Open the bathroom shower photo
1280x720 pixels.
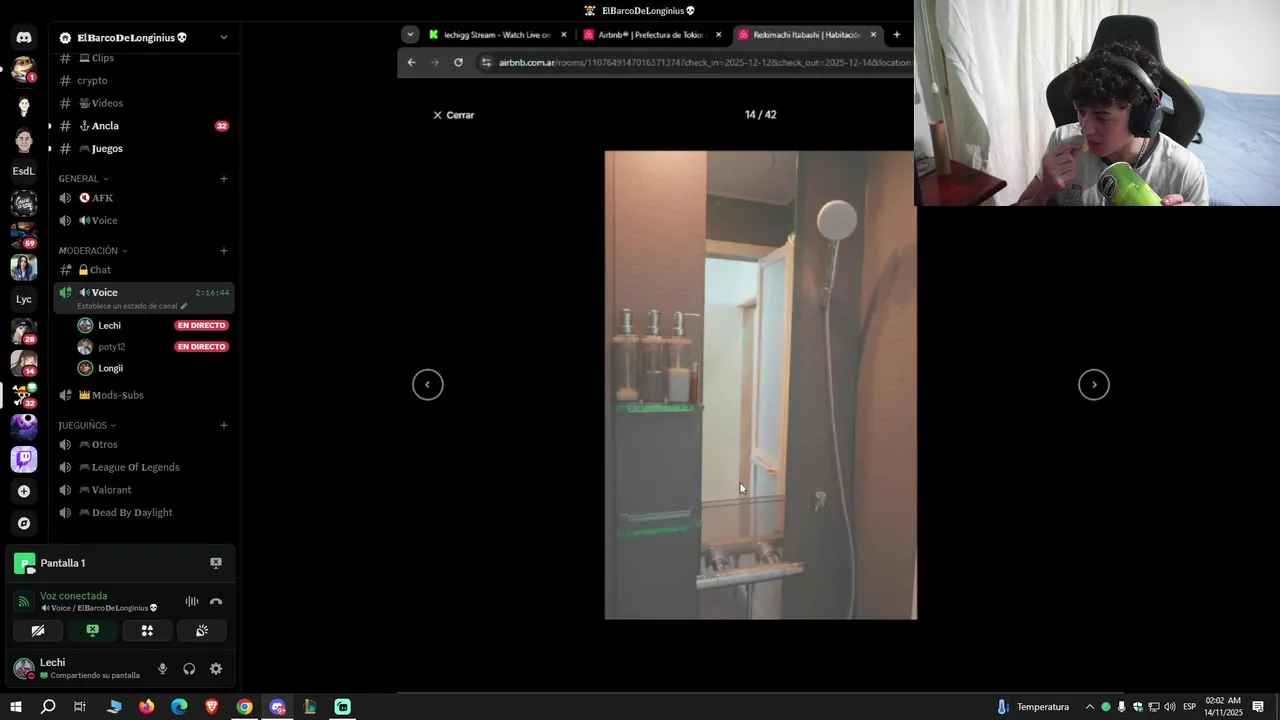coord(760,385)
